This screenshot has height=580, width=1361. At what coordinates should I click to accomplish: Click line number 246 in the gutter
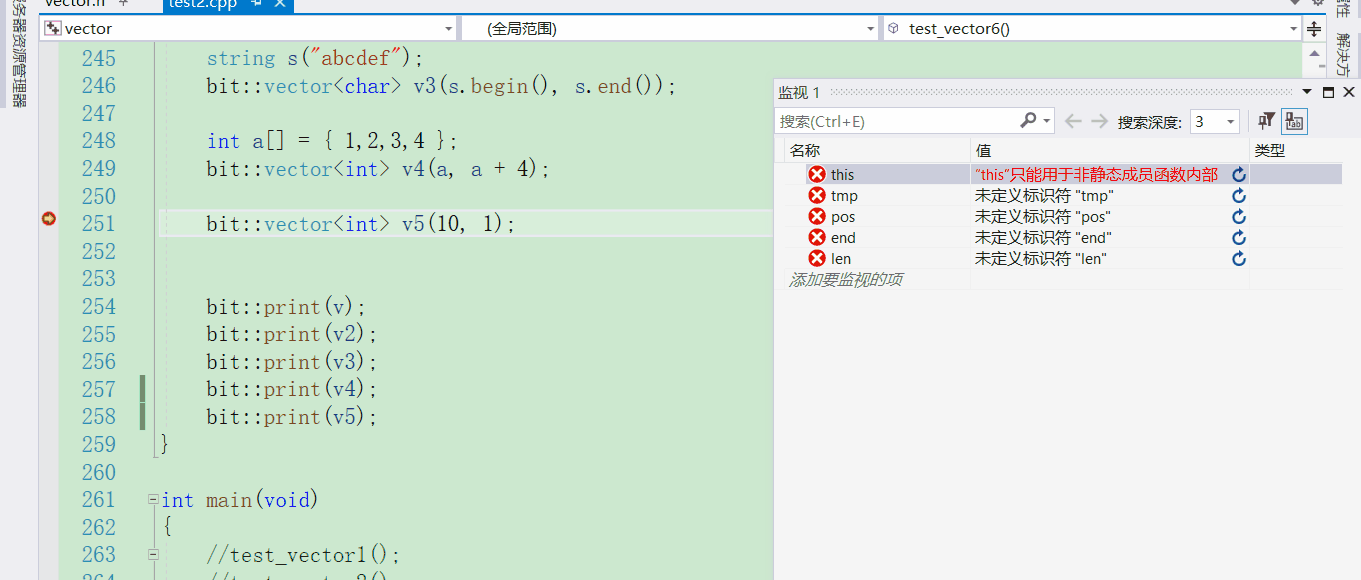[99, 86]
